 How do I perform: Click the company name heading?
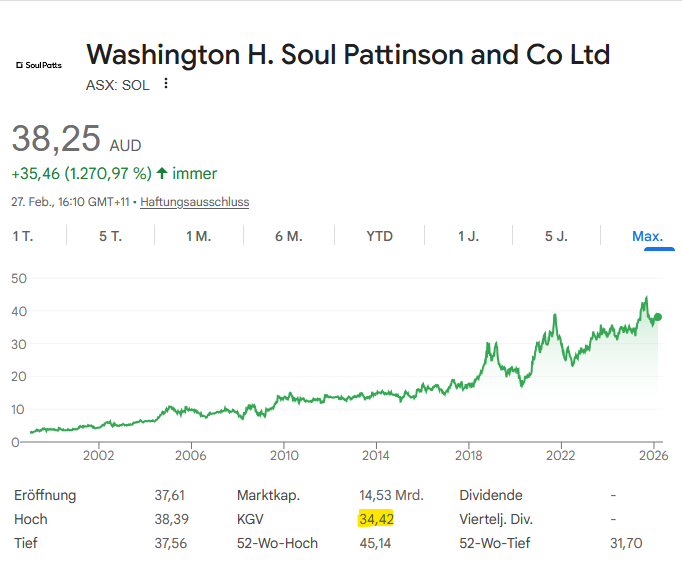348,54
